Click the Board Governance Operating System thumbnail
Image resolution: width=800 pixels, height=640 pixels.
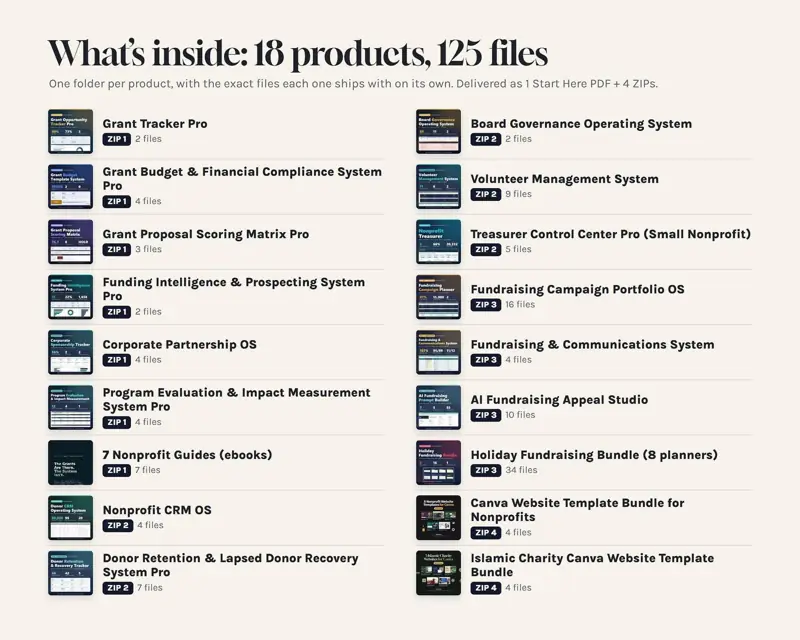coord(438,131)
